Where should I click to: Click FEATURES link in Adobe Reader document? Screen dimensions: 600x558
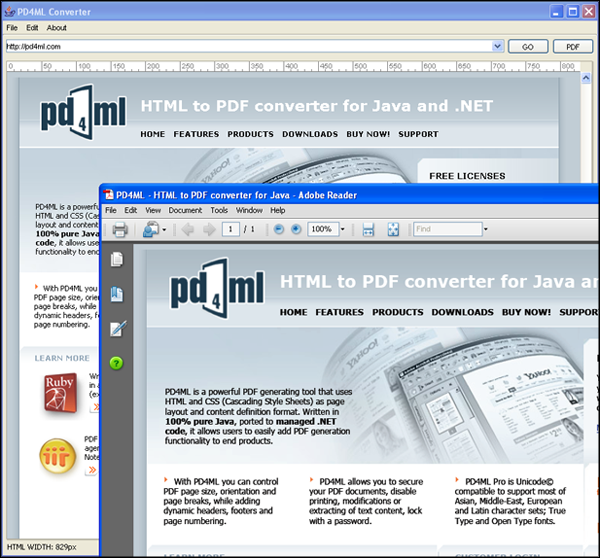339,312
